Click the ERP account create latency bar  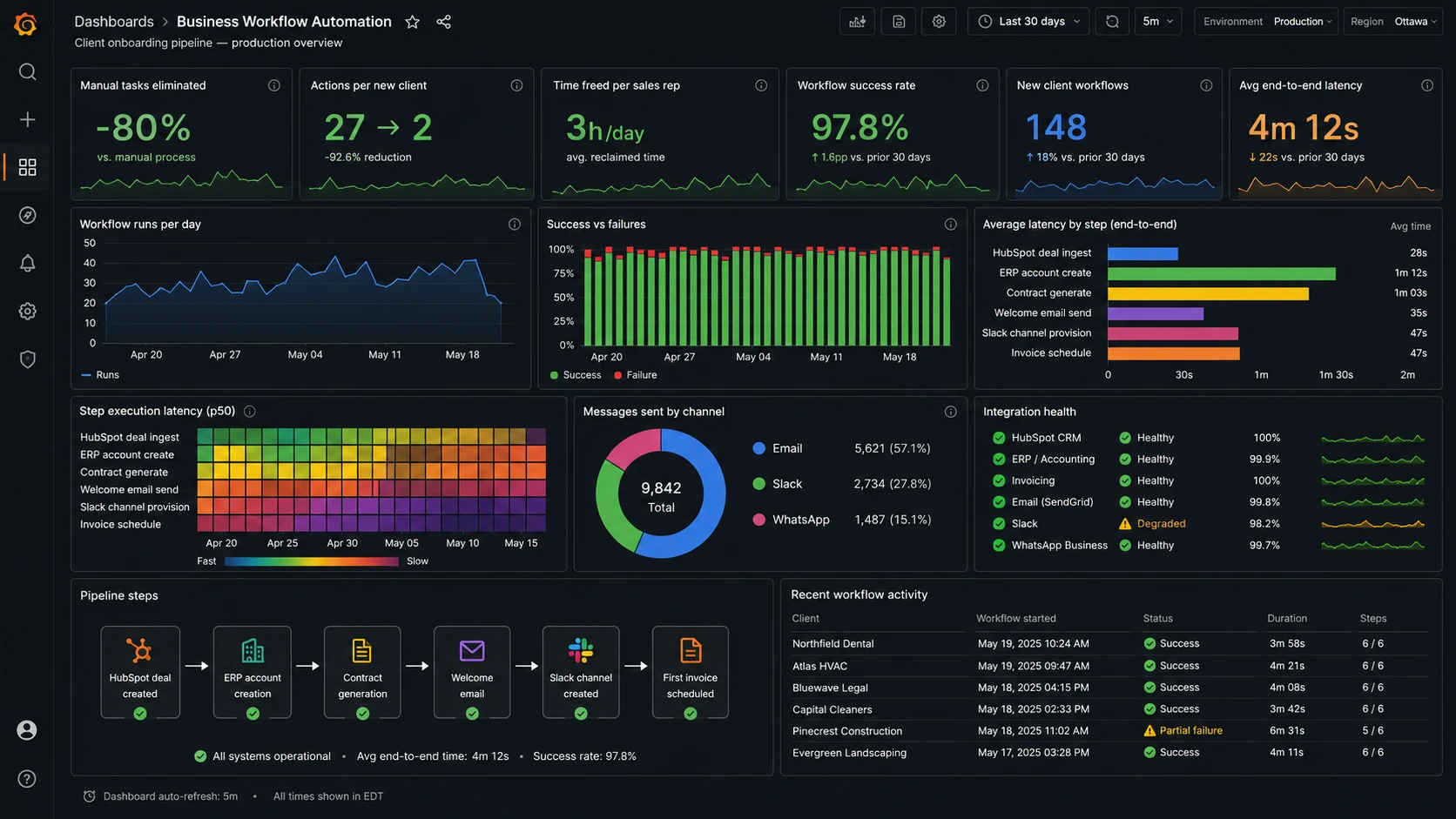pyautogui.click(x=1222, y=273)
